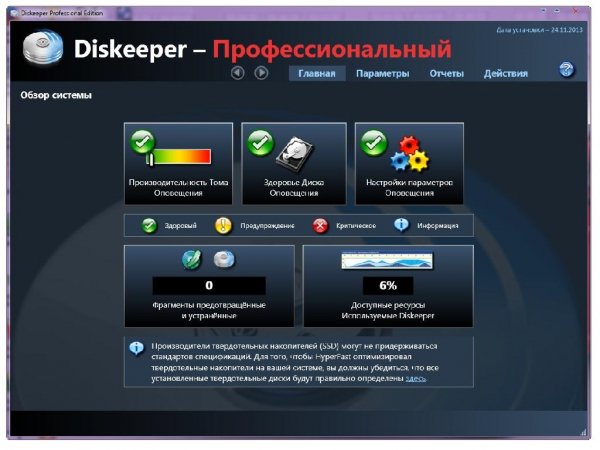Click the blue info icon beside SSD notice
600x450 pixels.
tap(136, 348)
